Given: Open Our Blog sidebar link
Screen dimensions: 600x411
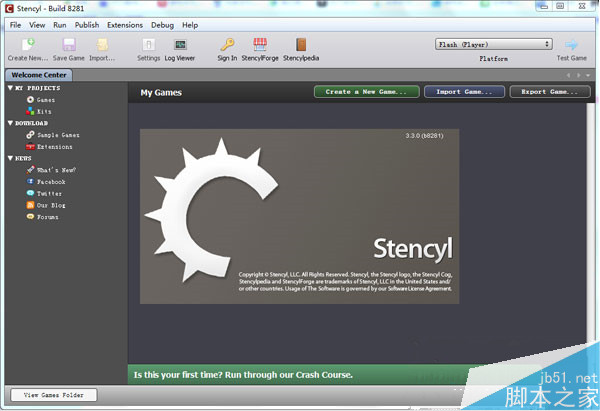Looking at the screenshot, I should [46, 206].
